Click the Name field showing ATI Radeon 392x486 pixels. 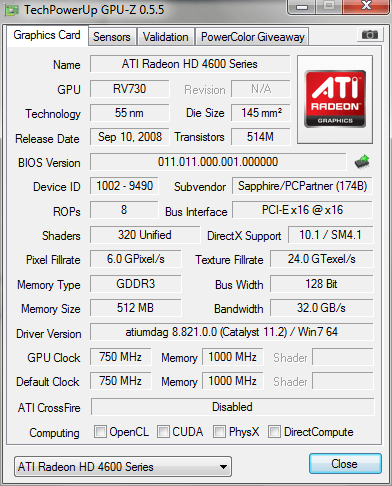tap(190, 64)
